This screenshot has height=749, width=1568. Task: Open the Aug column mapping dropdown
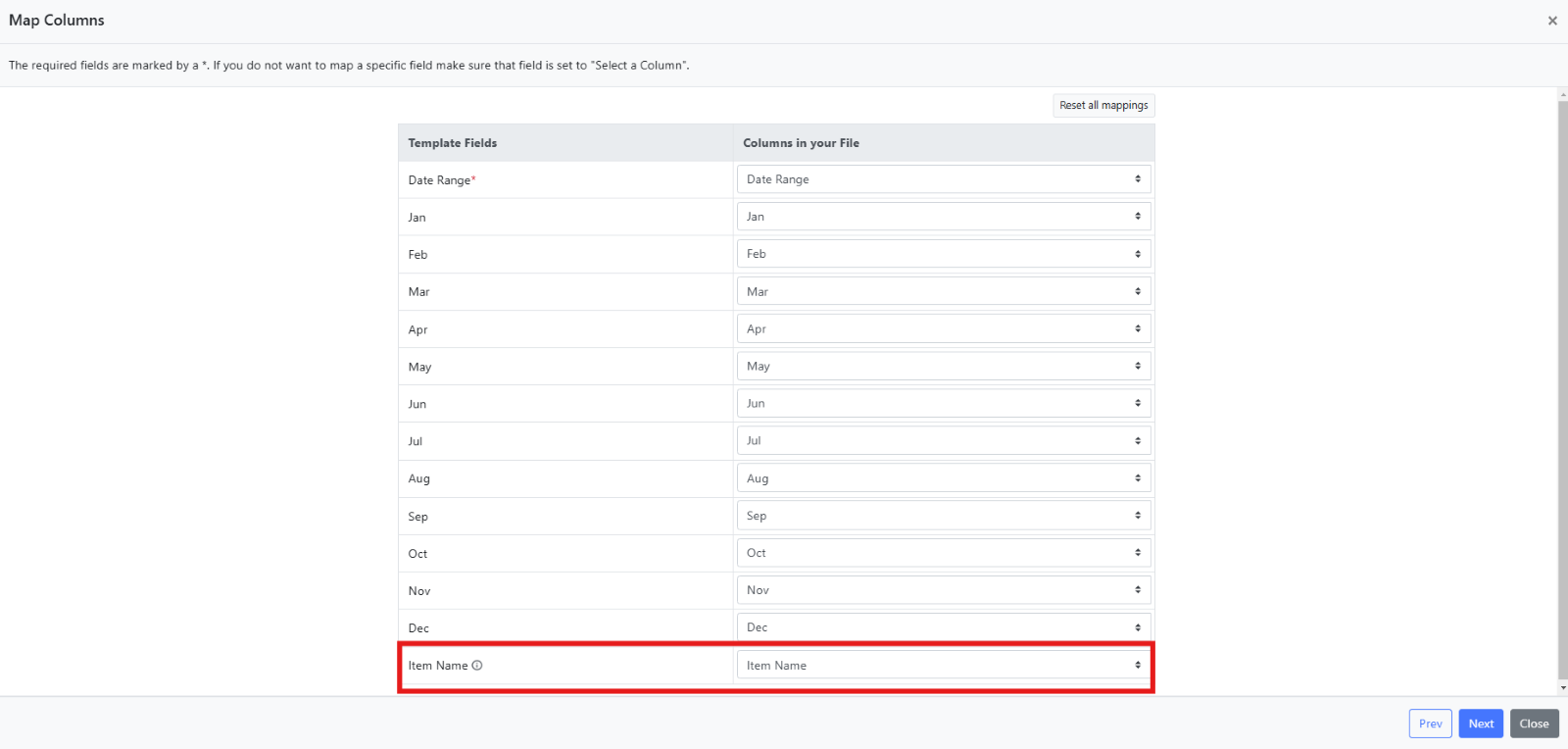(x=944, y=478)
